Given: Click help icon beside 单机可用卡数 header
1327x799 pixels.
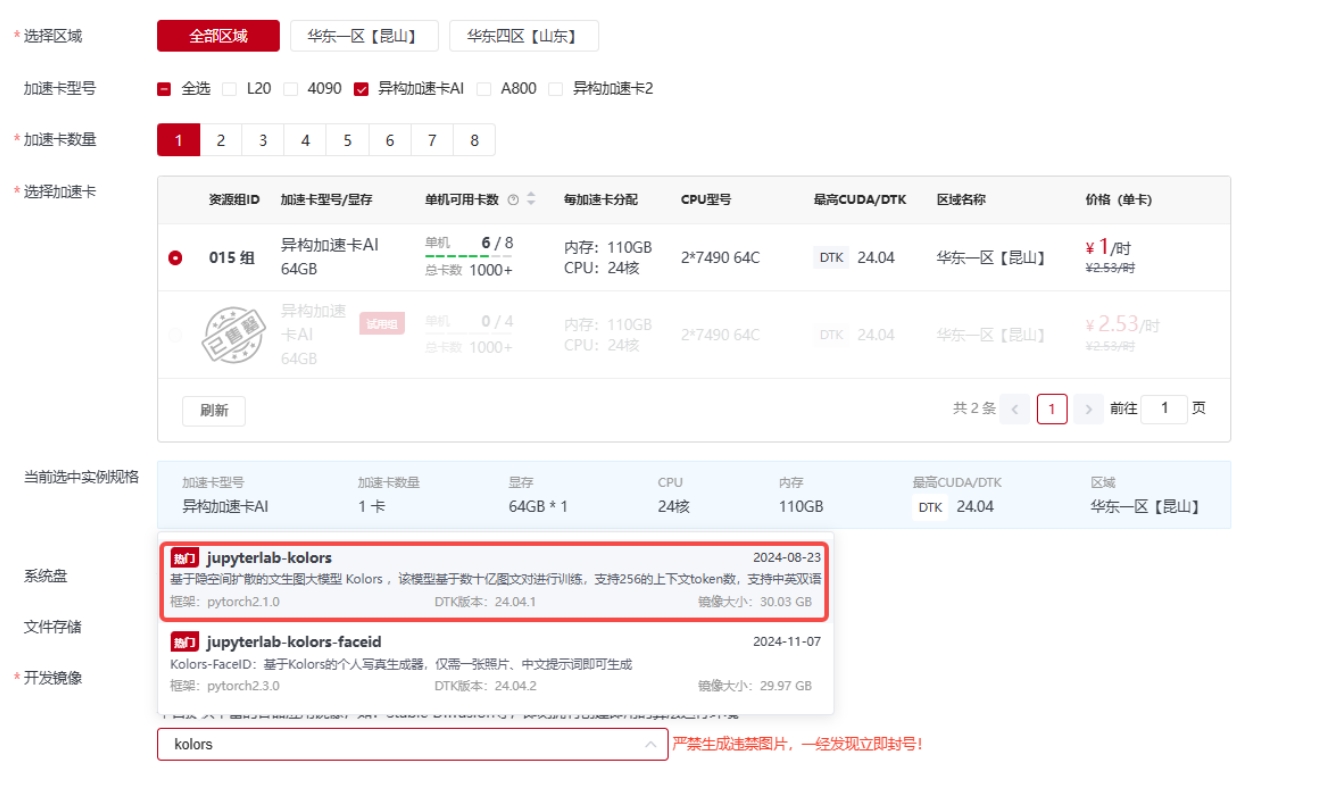Looking at the screenshot, I should pyautogui.click(x=513, y=200).
